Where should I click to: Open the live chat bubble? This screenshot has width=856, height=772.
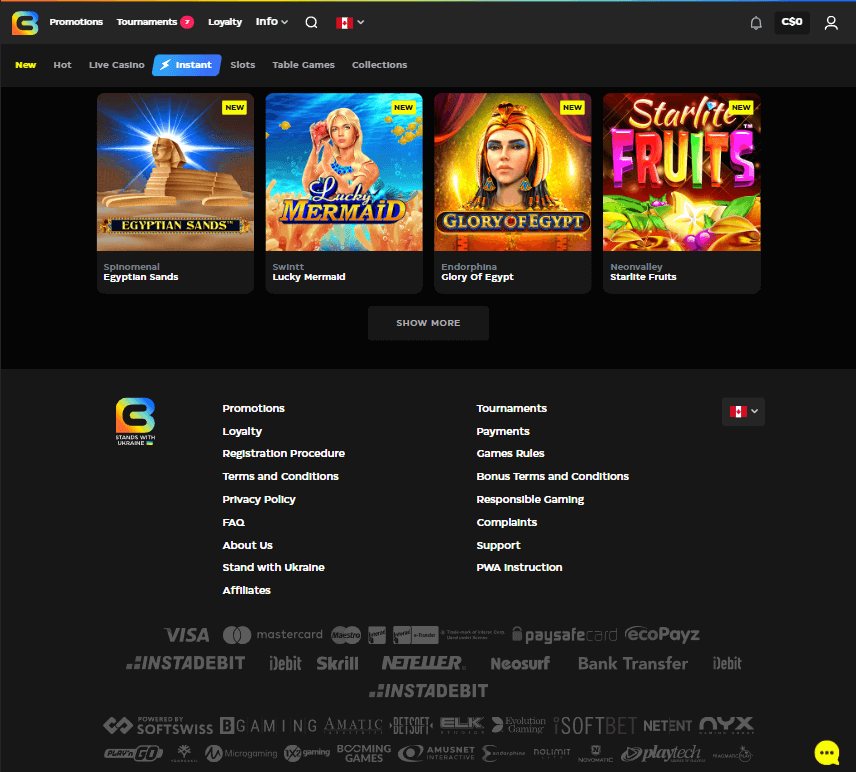coord(827,753)
